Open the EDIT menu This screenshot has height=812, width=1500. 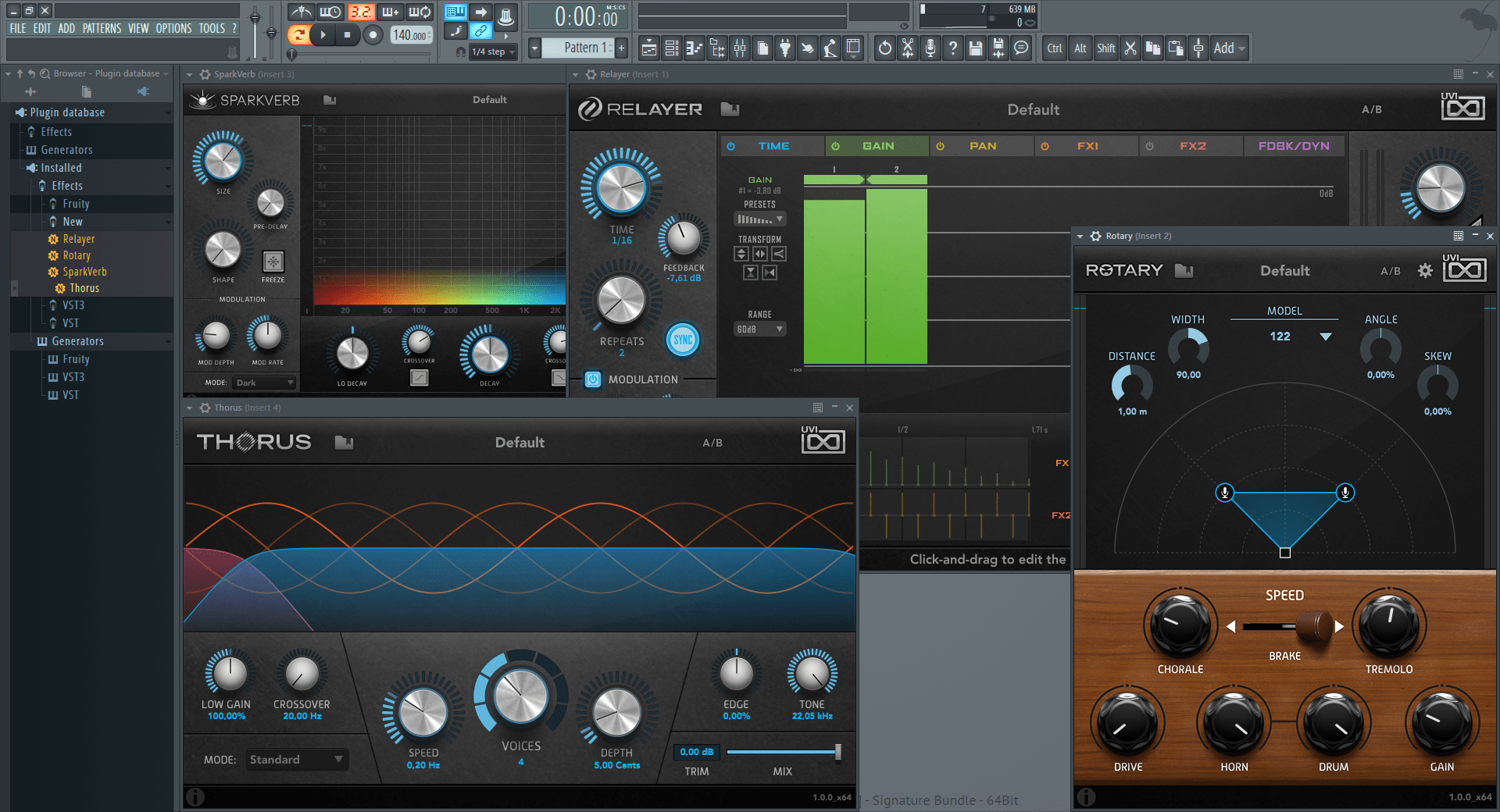42,28
